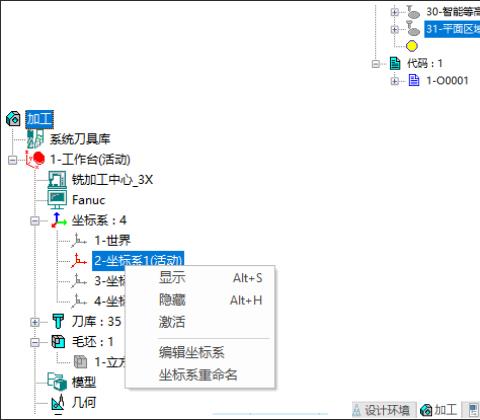Select the 毛坯 : 1 label
The width and height of the screenshot is (480, 420).
(93, 342)
